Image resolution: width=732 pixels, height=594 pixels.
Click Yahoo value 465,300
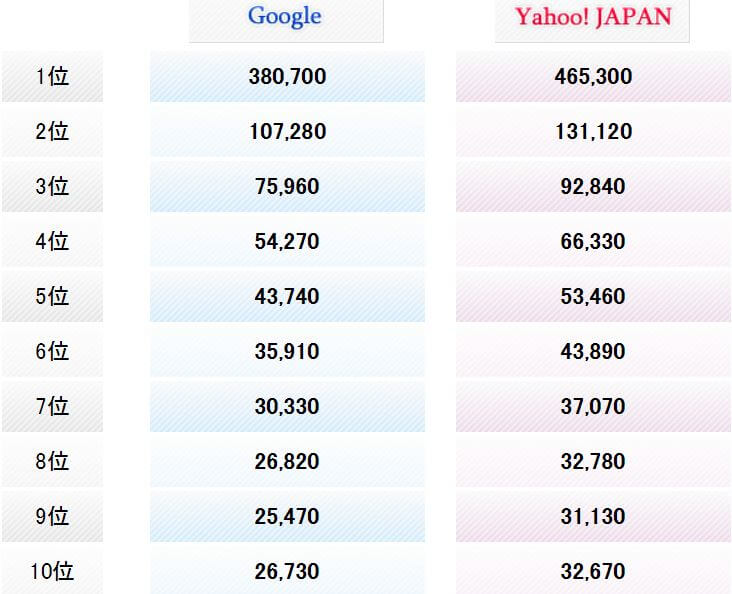pos(593,77)
